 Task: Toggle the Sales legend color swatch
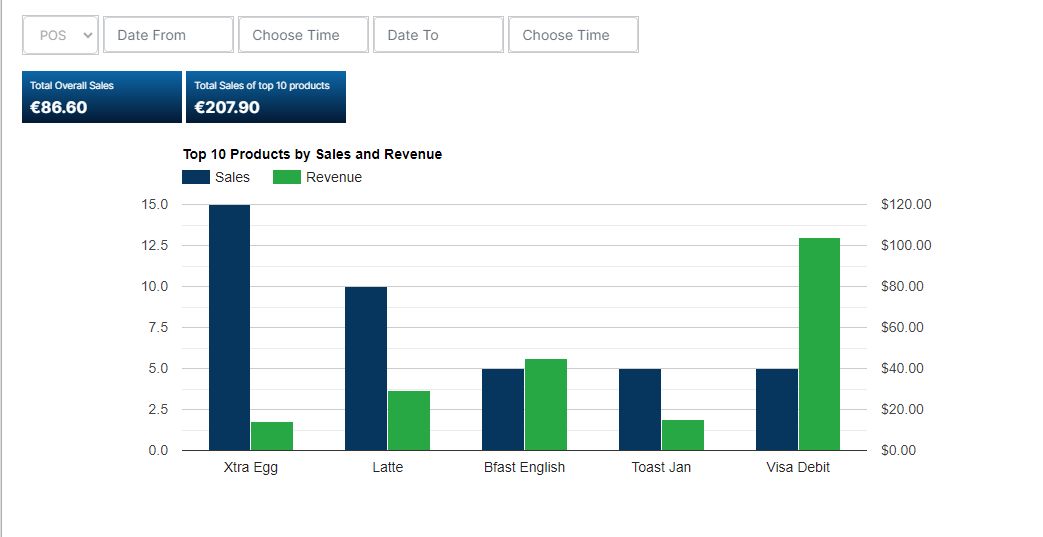click(x=195, y=177)
